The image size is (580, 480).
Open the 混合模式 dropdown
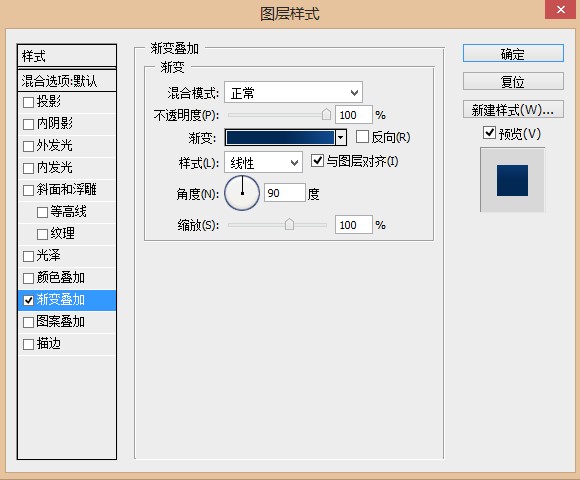(293, 92)
